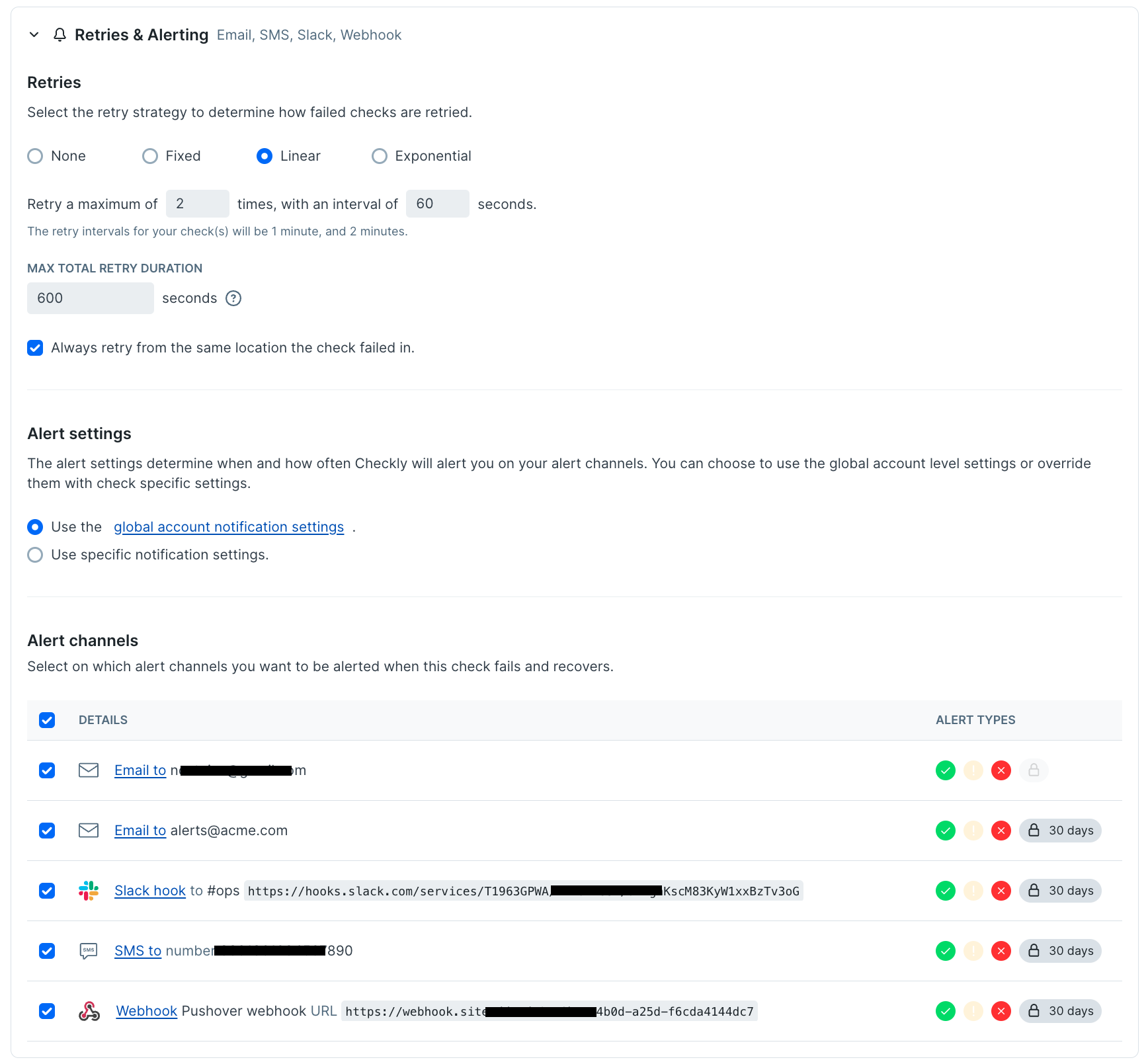1148x1062 pixels.
Task: Click the envelope icon for alerts@acme.com
Action: point(88,831)
